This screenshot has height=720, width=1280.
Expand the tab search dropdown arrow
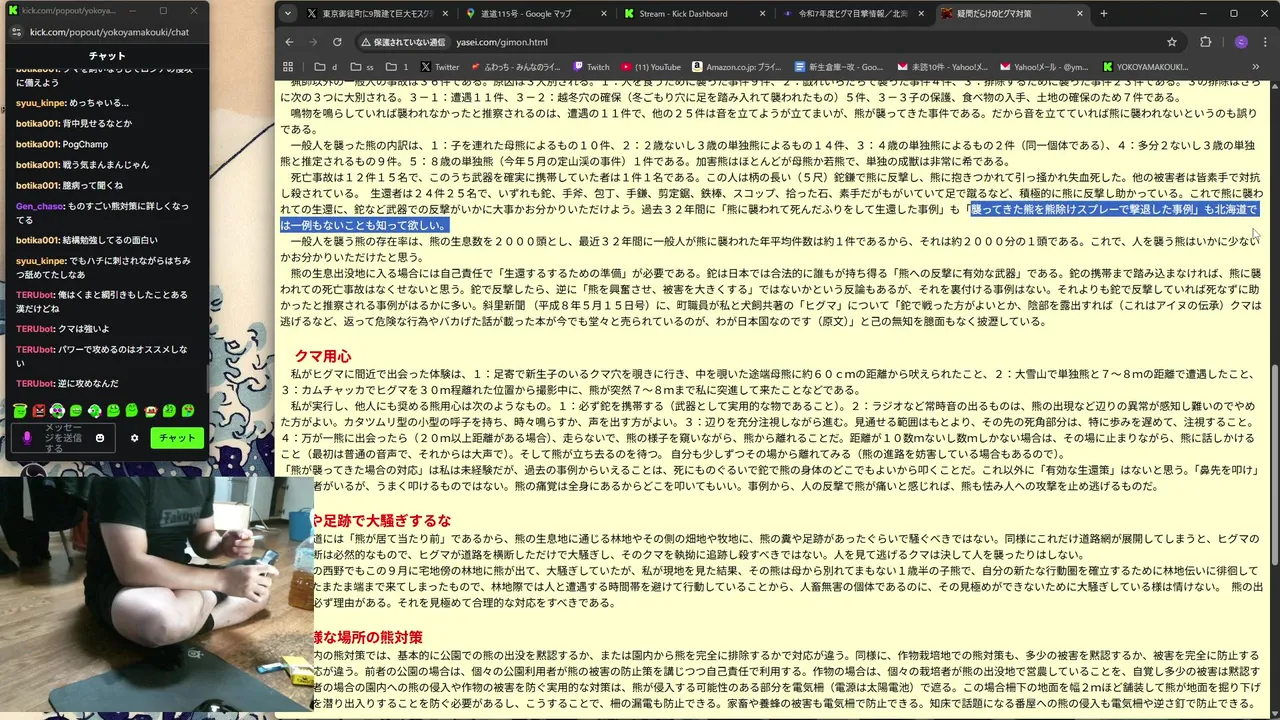point(288,14)
